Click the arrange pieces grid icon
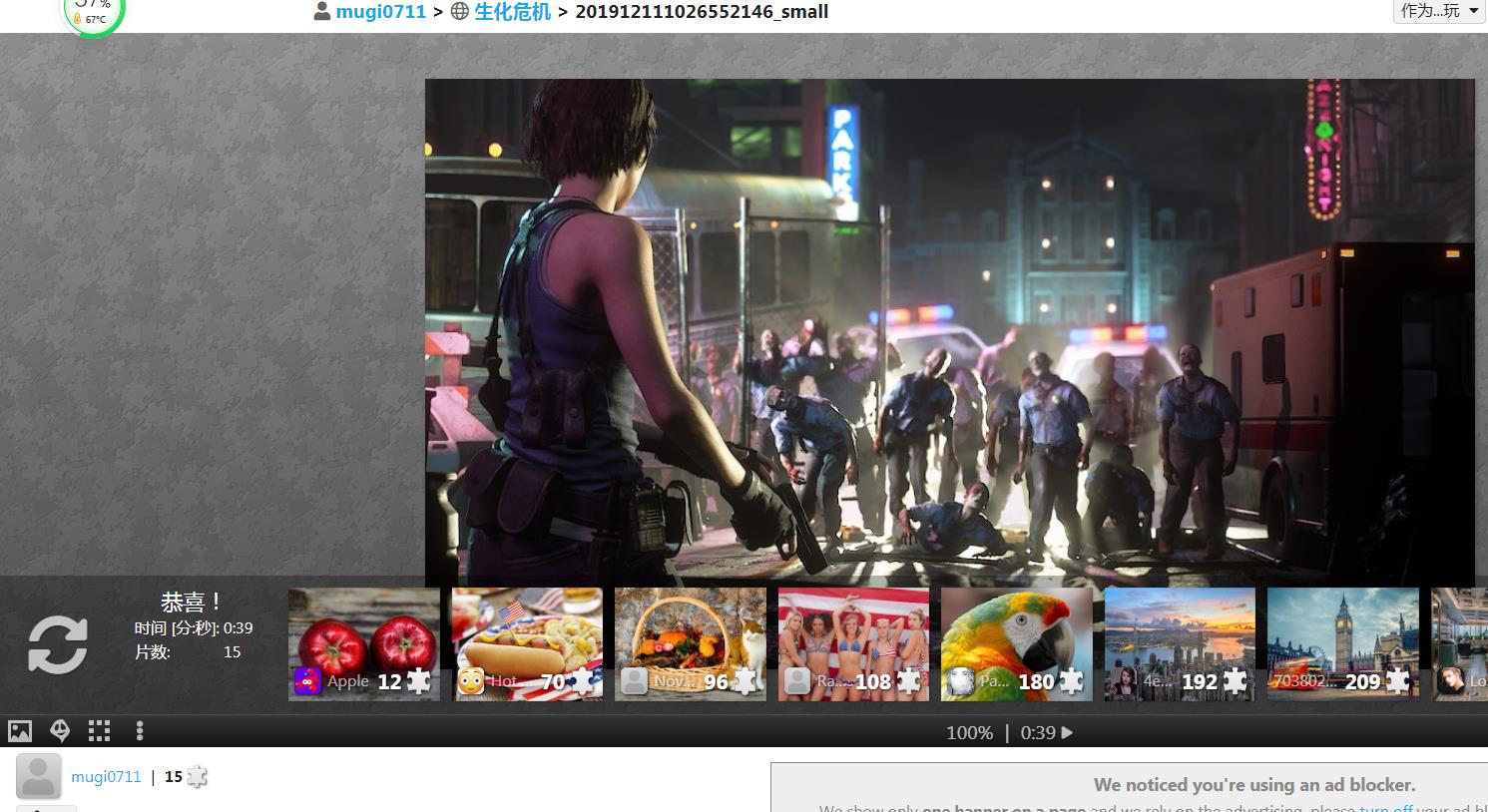The height and width of the screenshot is (812, 1488). tap(99, 731)
